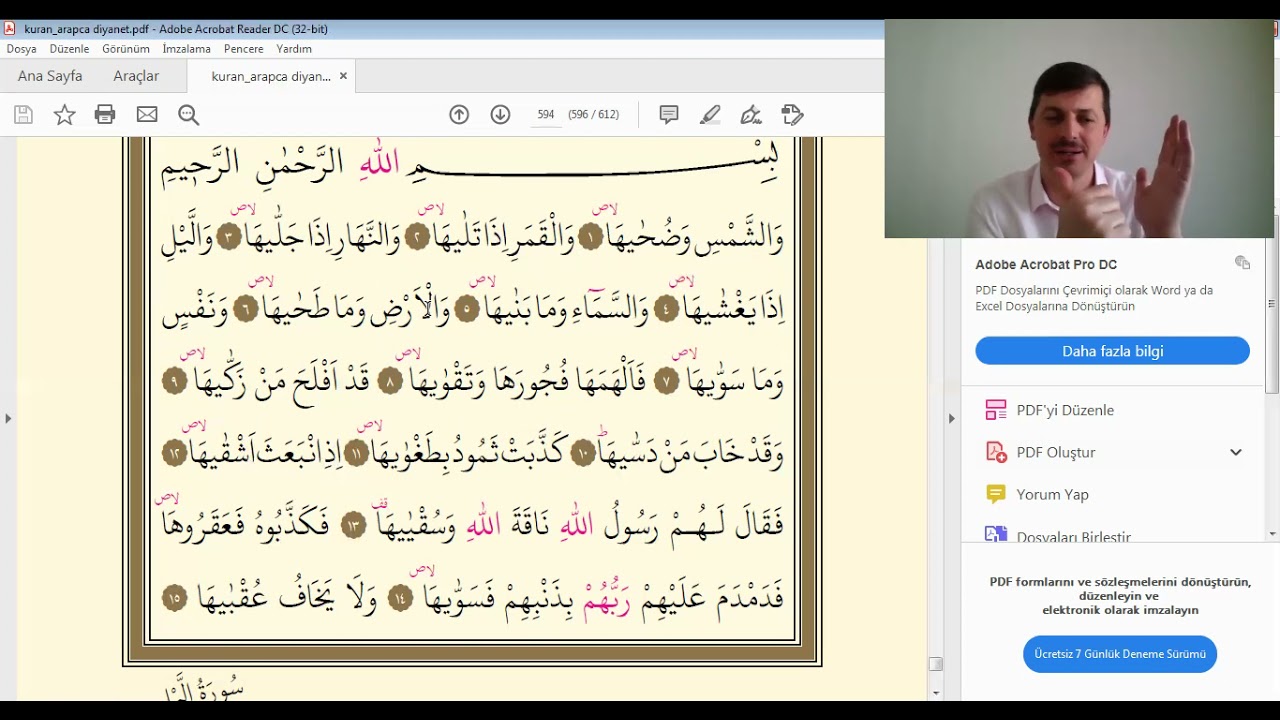Image resolution: width=1280 pixels, height=720 pixels.
Task: Print the document with the printer icon
Action: point(105,115)
